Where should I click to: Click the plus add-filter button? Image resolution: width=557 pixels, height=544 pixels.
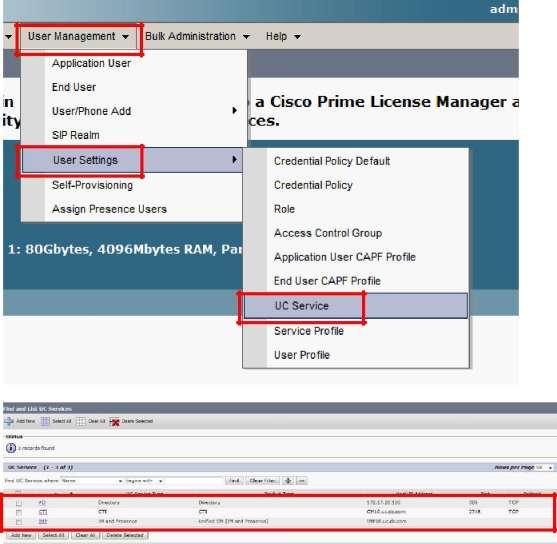pyautogui.click(x=288, y=481)
